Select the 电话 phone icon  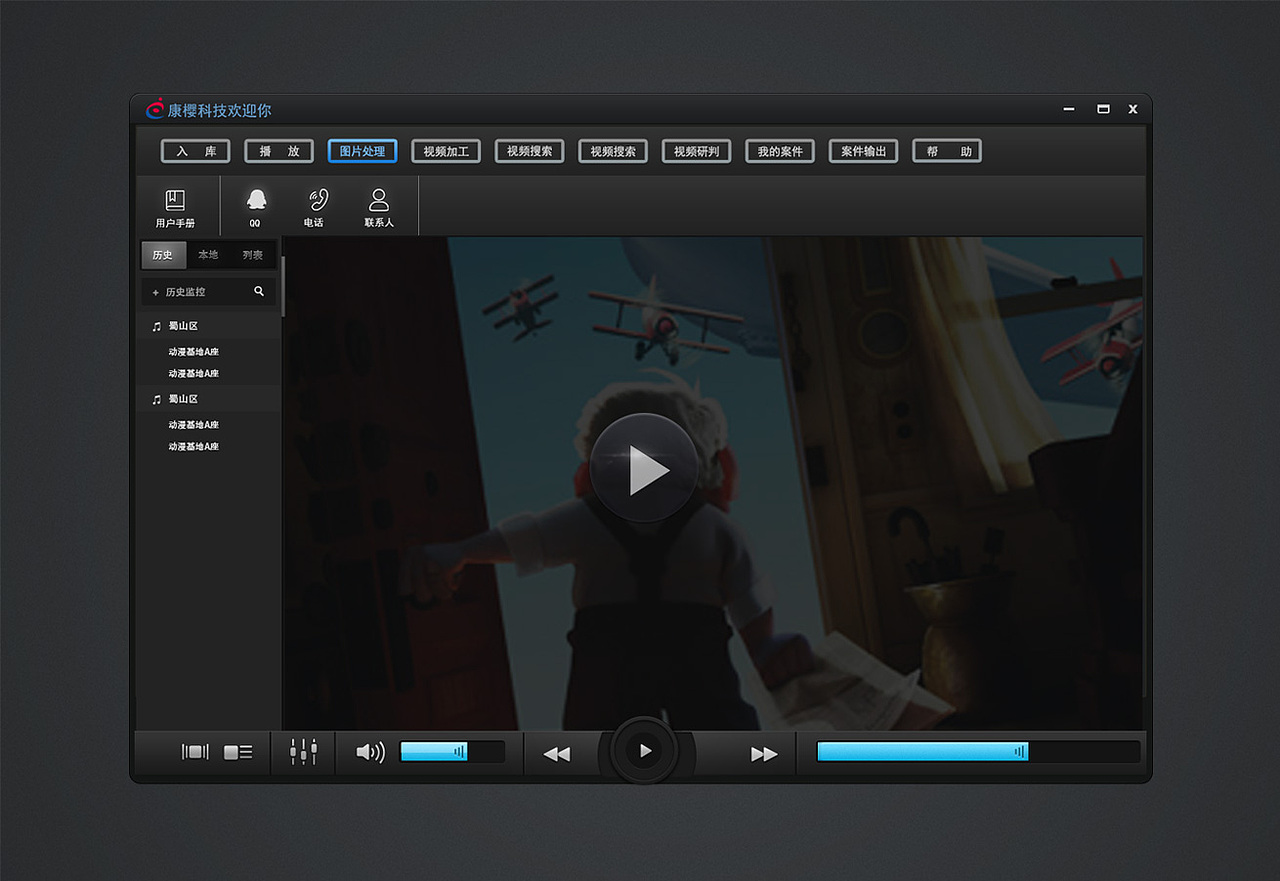318,199
